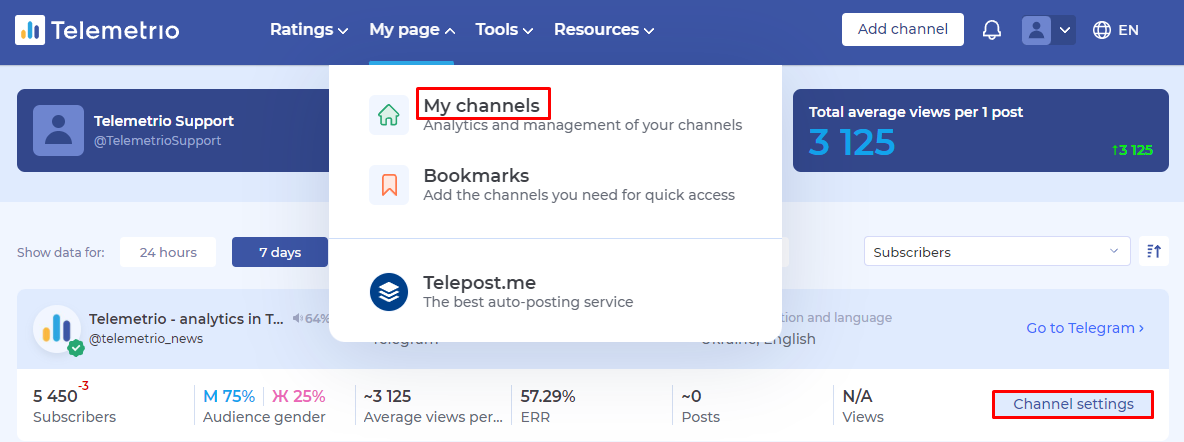
Task: Open the Subscribers sort dropdown
Action: pos(997,252)
